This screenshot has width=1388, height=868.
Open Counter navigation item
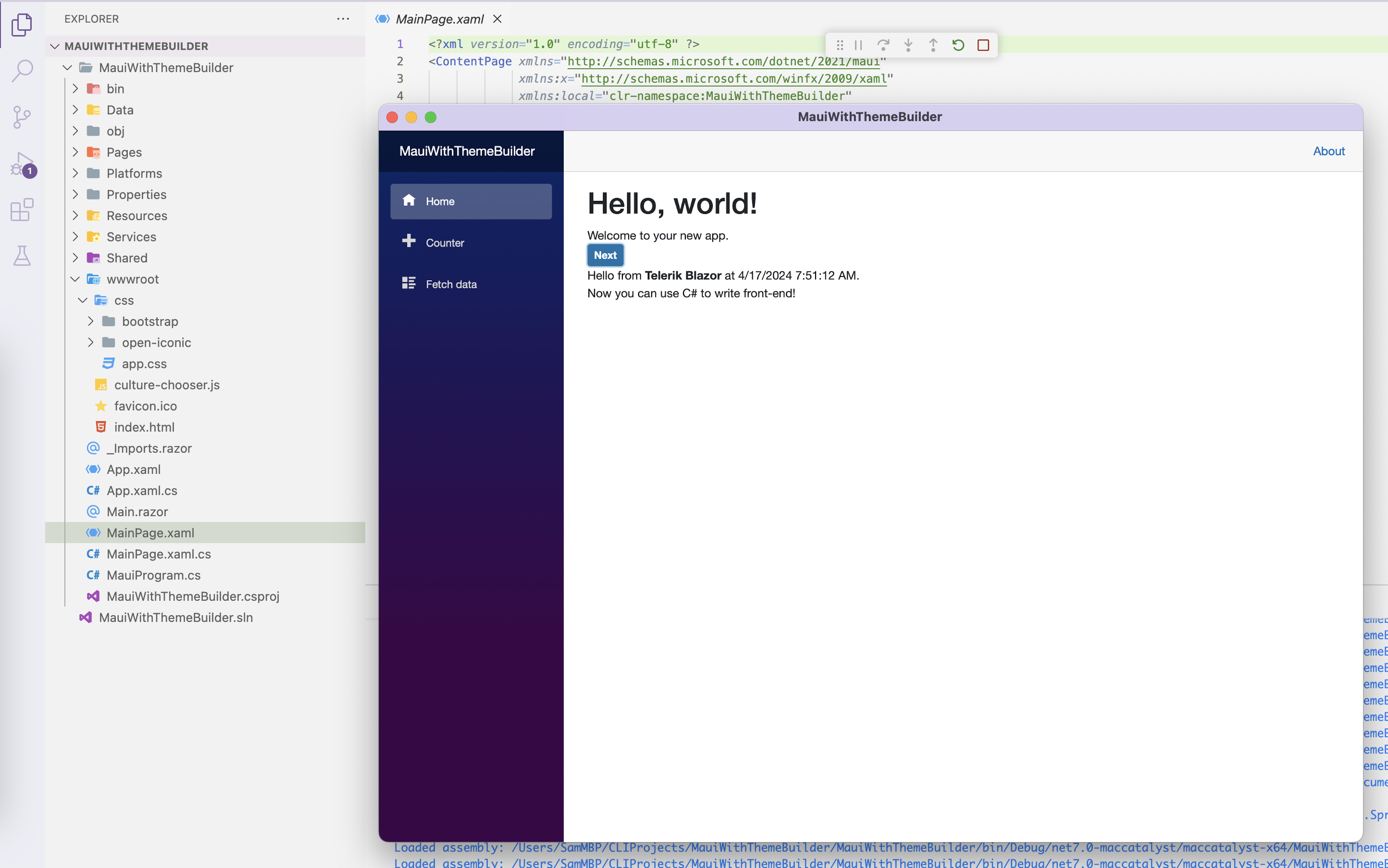pyautogui.click(x=471, y=243)
